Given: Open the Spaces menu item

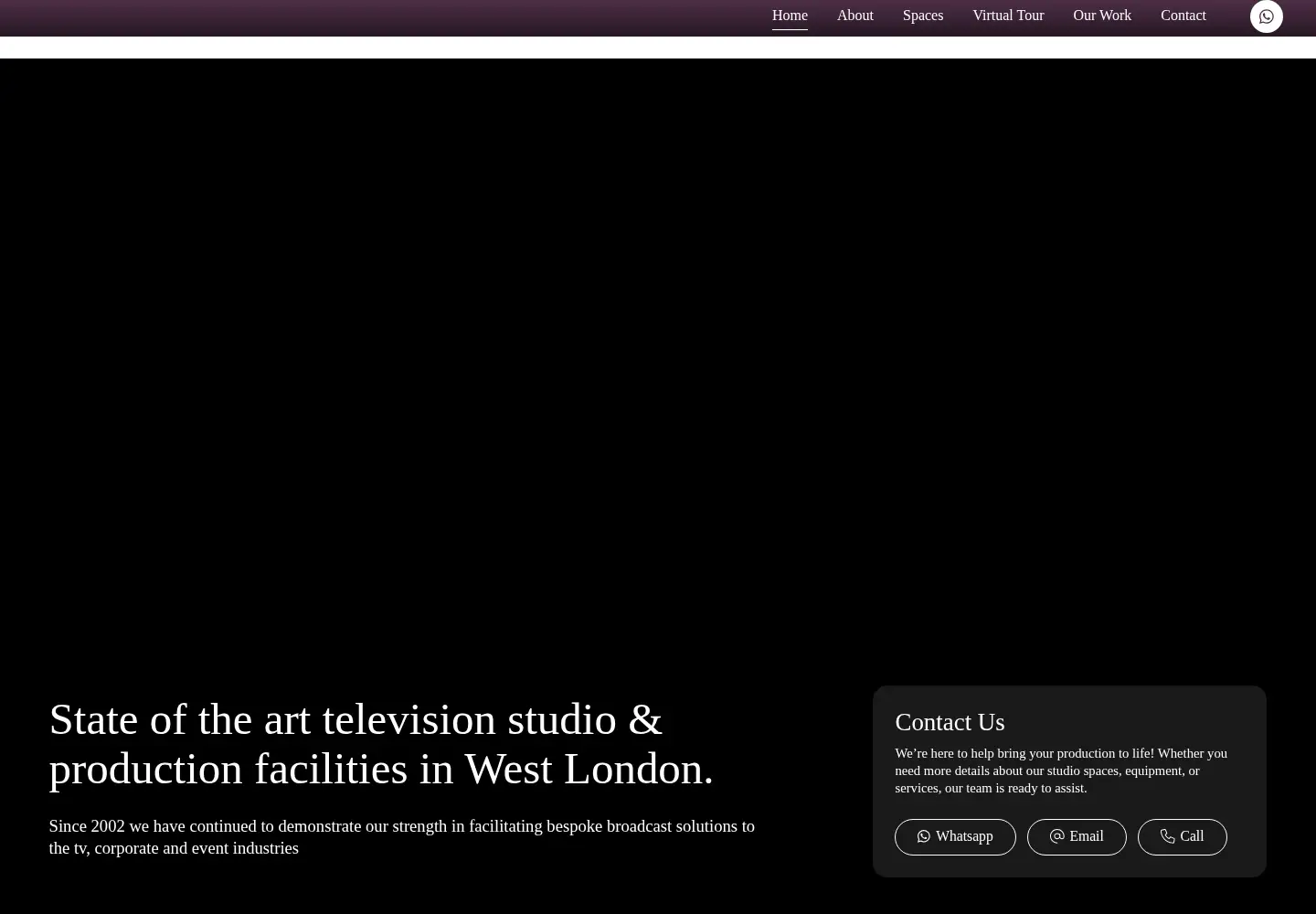Looking at the screenshot, I should tap(923, 16).
